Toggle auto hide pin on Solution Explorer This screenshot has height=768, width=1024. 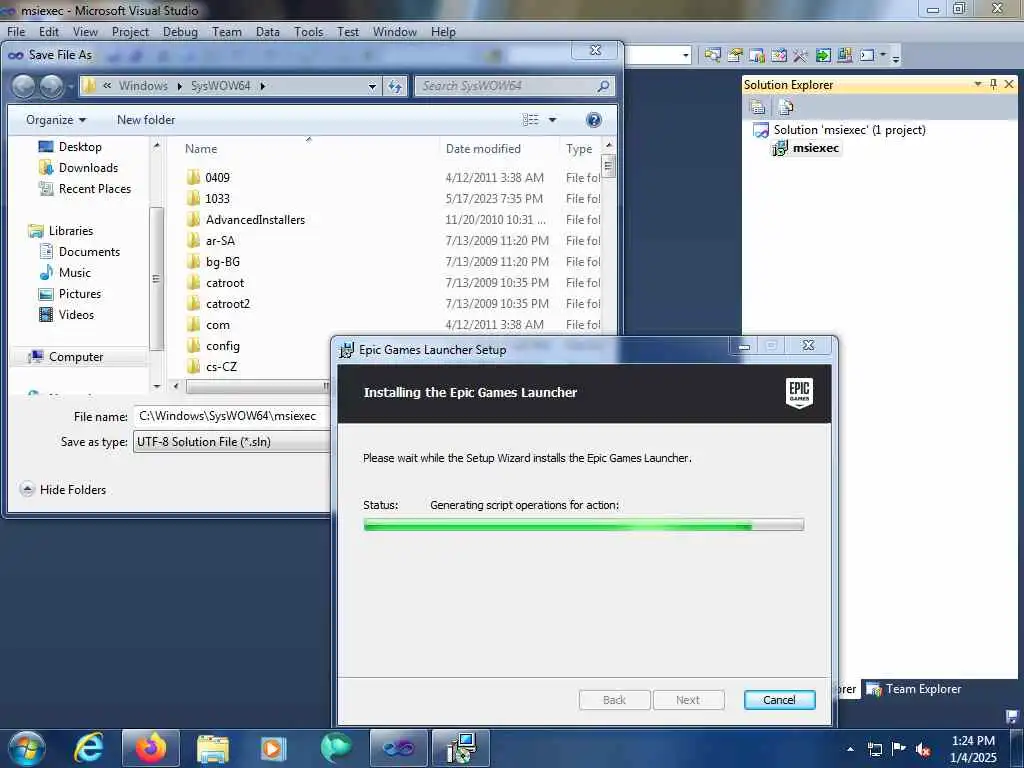pos(993,84)
